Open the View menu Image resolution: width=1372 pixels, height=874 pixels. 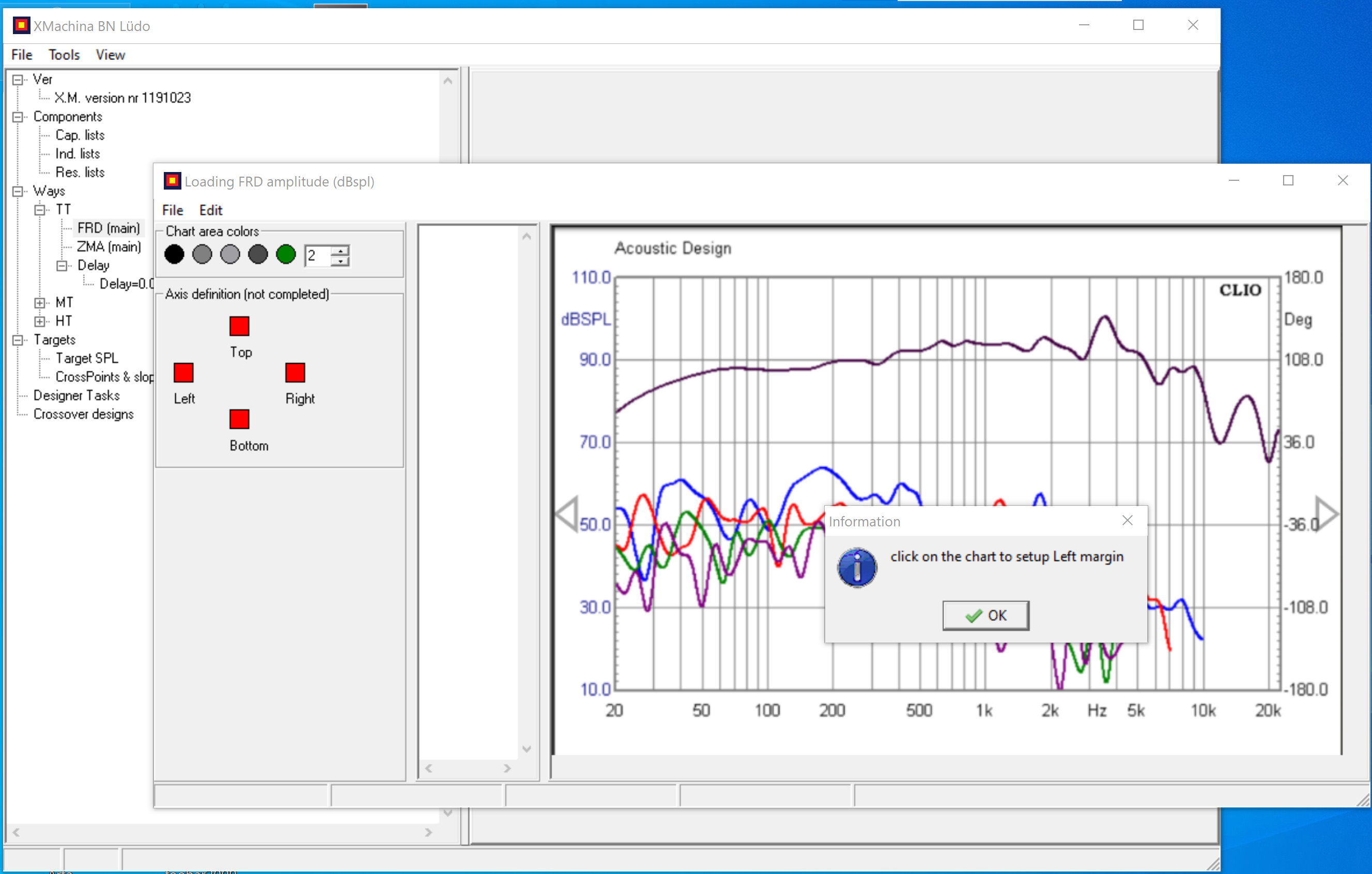pos(110,55)
